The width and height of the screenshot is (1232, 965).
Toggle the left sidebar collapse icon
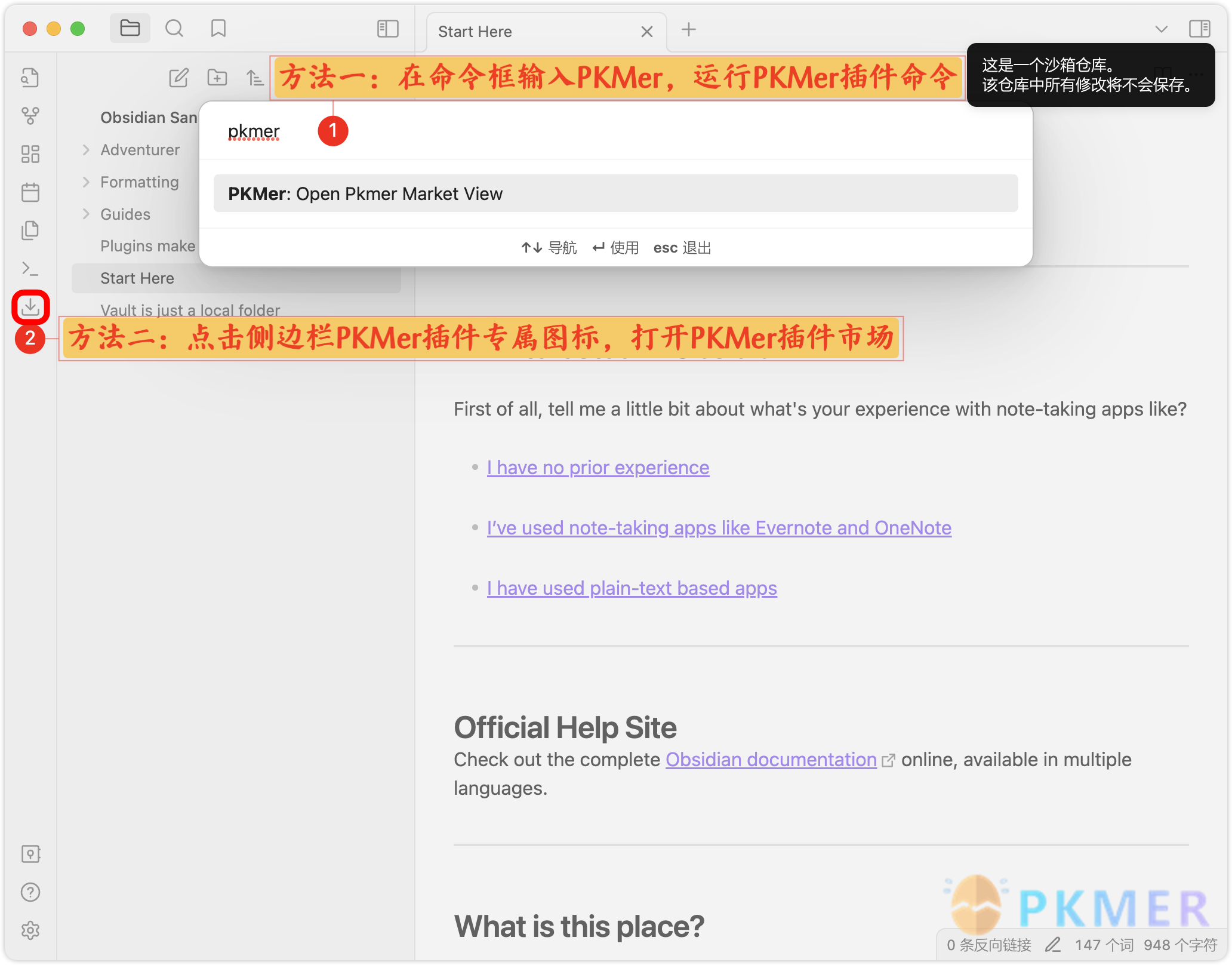388,28
